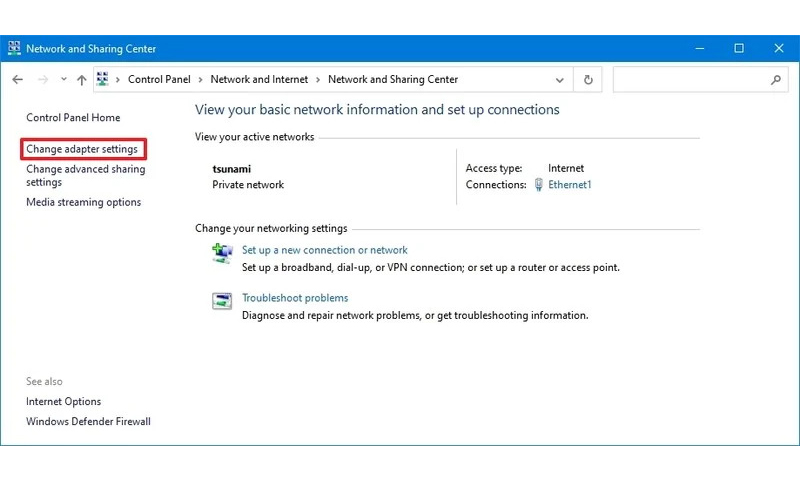Open Troubleshoot problems

point(295,298)
